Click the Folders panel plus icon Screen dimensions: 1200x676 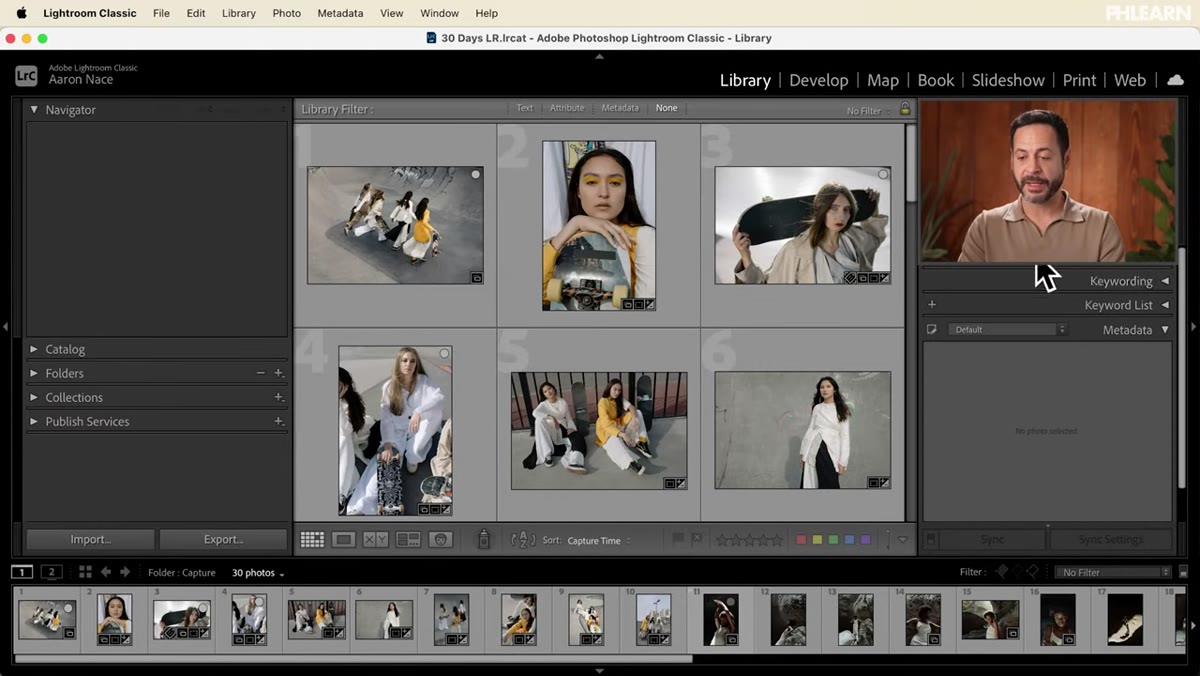[x=278, y=373]
